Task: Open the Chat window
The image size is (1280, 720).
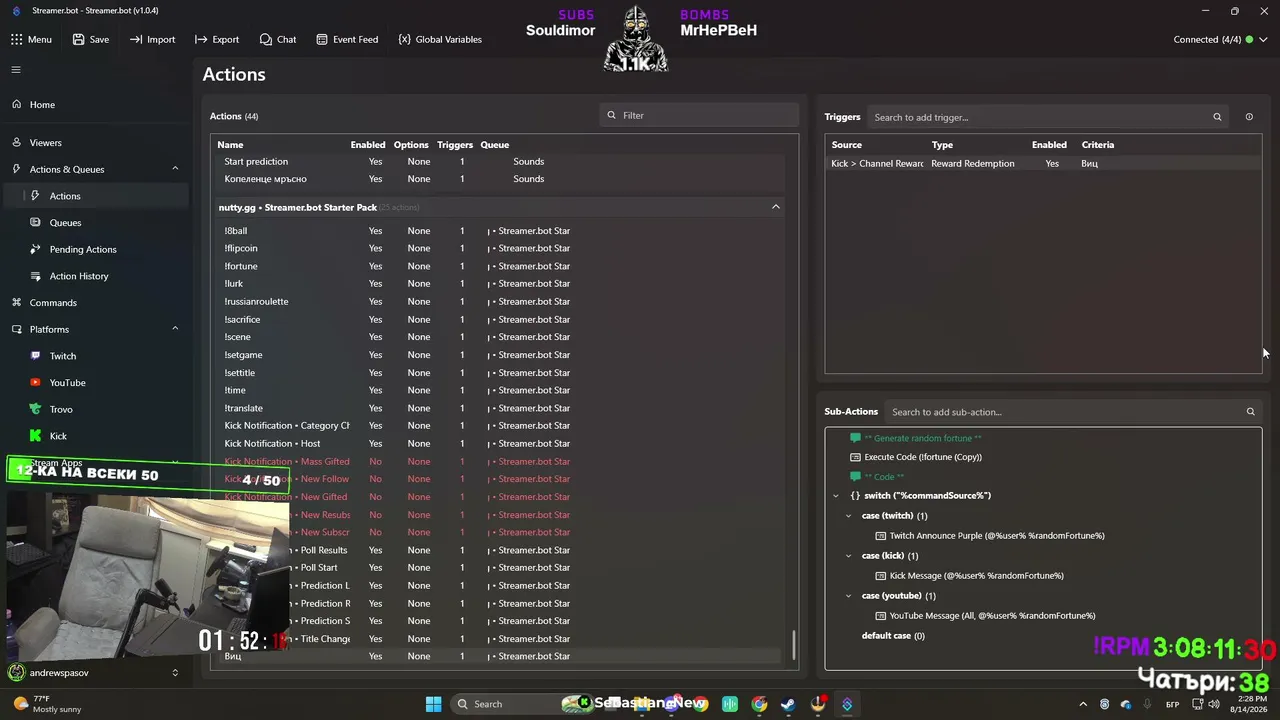Action: tap(278, 39)
